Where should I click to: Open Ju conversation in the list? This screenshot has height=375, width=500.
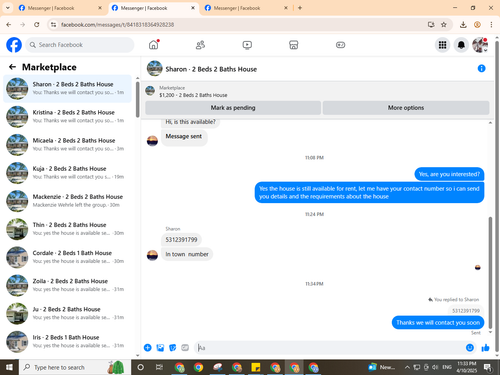68,313
